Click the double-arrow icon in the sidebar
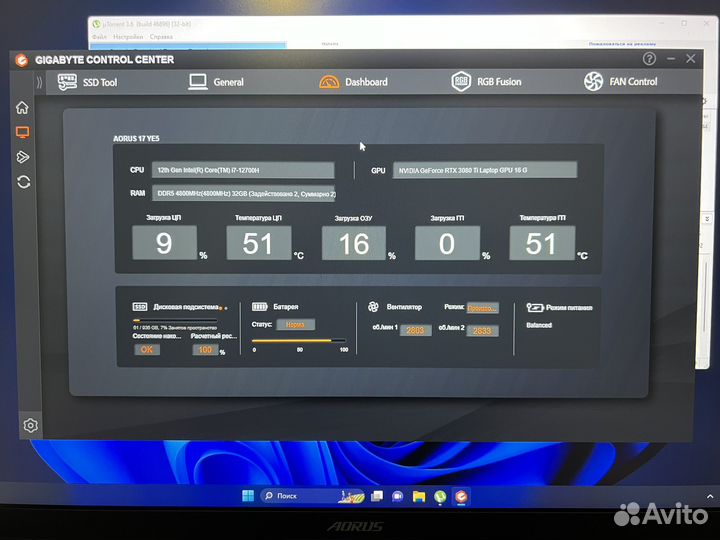This screenshot has height=540, width=720. (x=23, y=157)
